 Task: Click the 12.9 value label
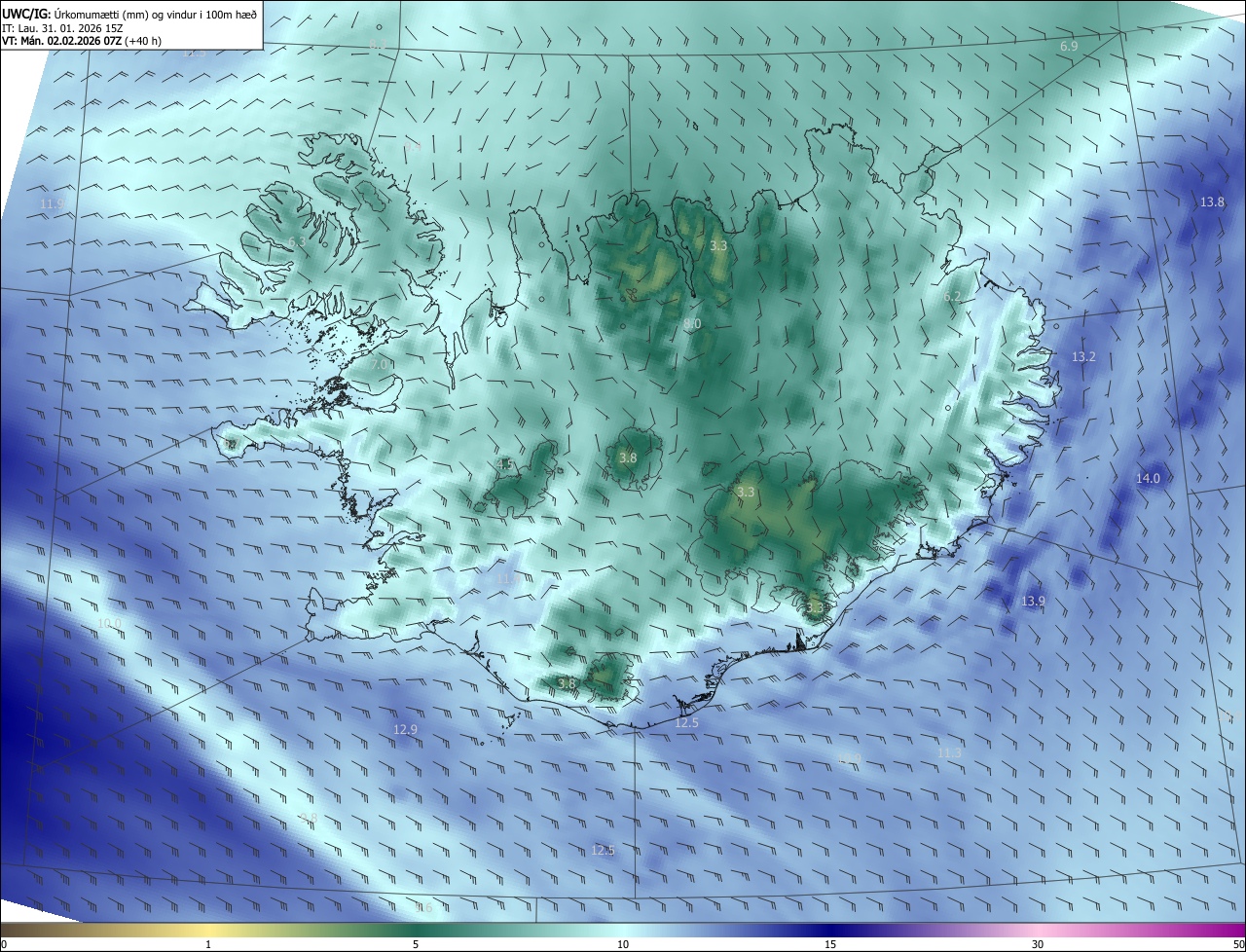(405, 729)
